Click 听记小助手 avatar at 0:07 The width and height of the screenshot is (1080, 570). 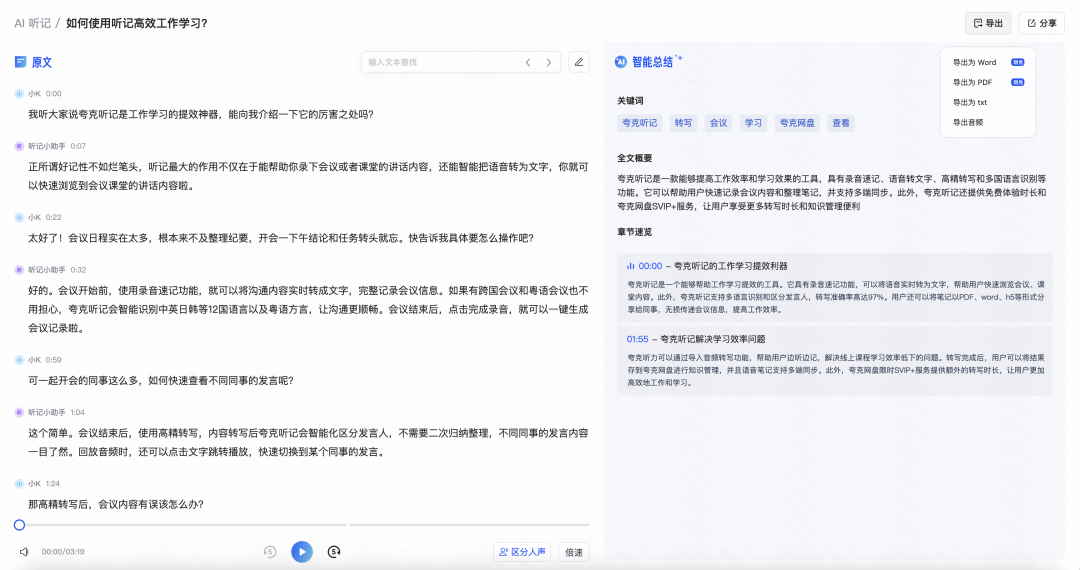click(19, 146)
